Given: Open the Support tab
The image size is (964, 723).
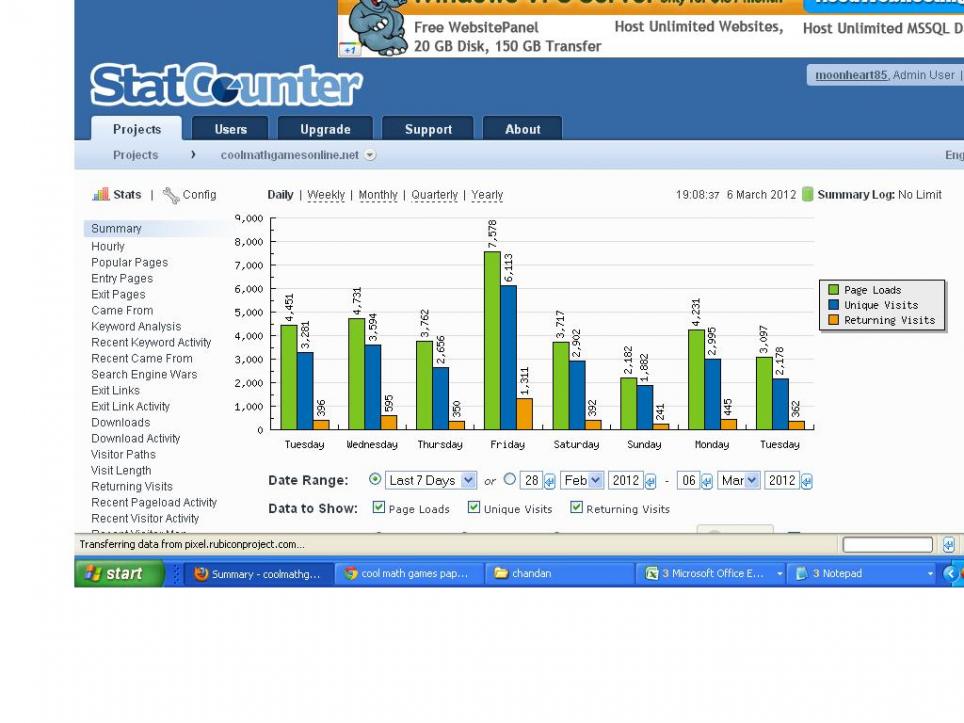Looking at the screenshot, I should (428, 129).
